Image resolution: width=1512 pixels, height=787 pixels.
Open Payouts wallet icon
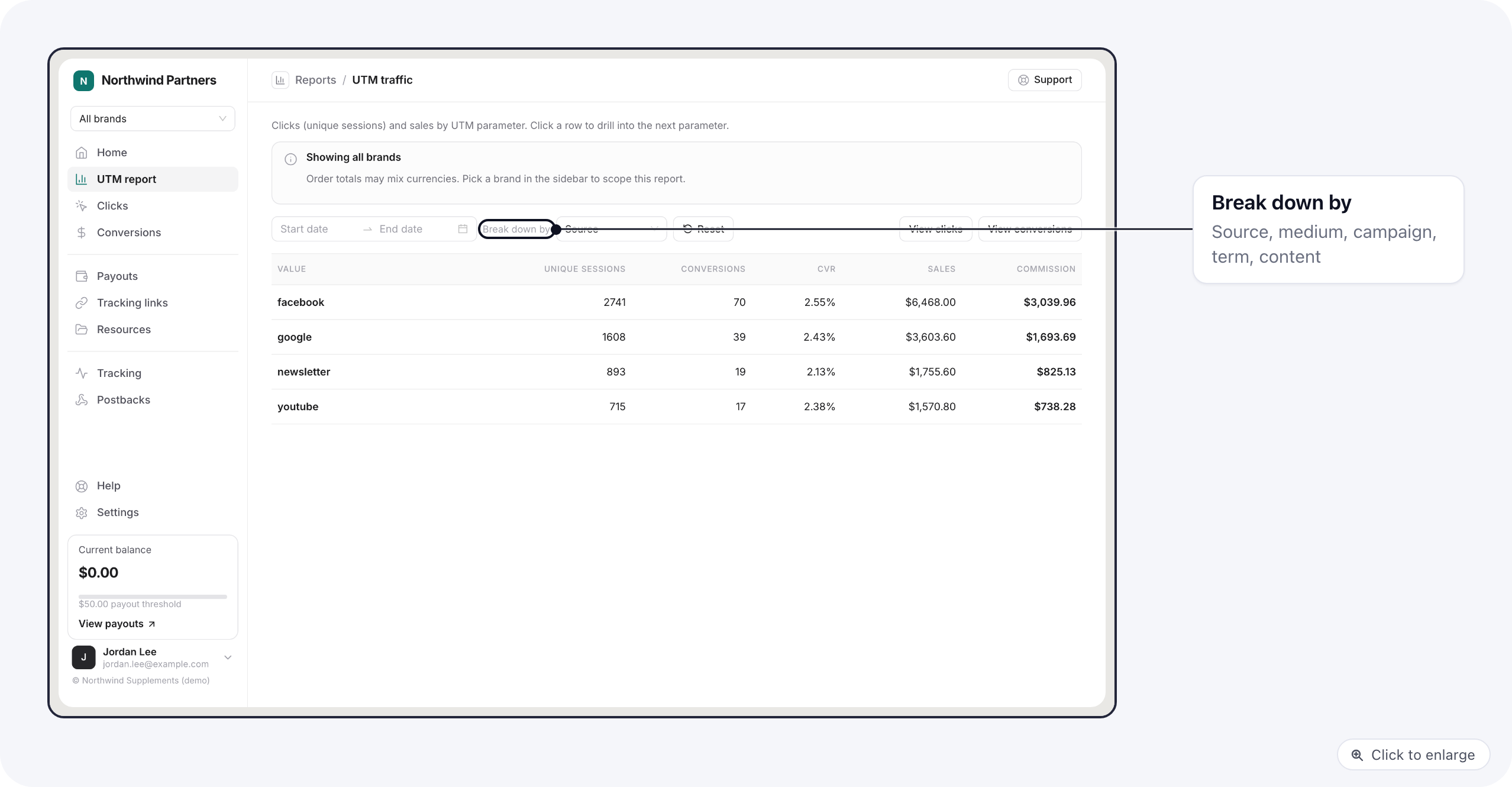pos(82,276)
